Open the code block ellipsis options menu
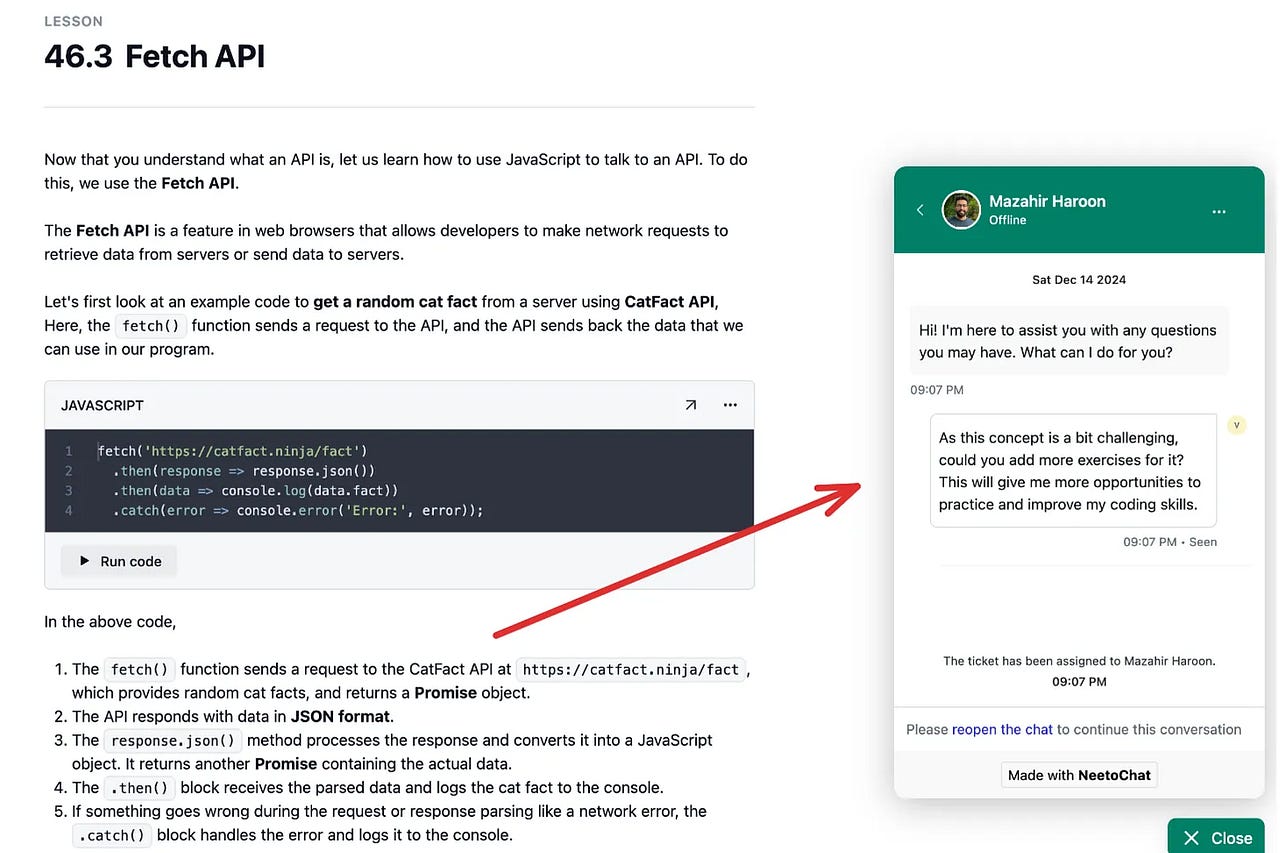This screenshot has width=1280, height=853. 730,405
